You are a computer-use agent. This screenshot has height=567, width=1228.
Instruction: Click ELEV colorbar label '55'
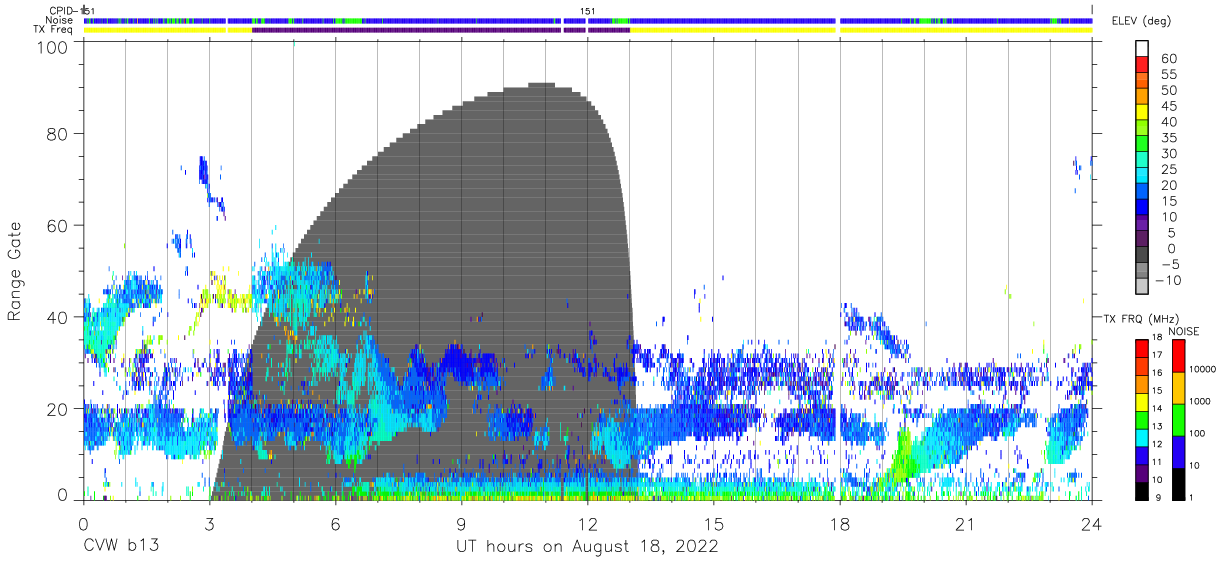pos(1169,74)
